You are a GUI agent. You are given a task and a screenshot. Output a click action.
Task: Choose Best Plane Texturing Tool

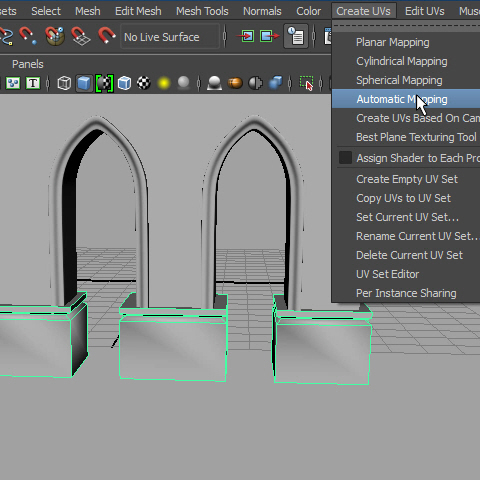point(406,137)
